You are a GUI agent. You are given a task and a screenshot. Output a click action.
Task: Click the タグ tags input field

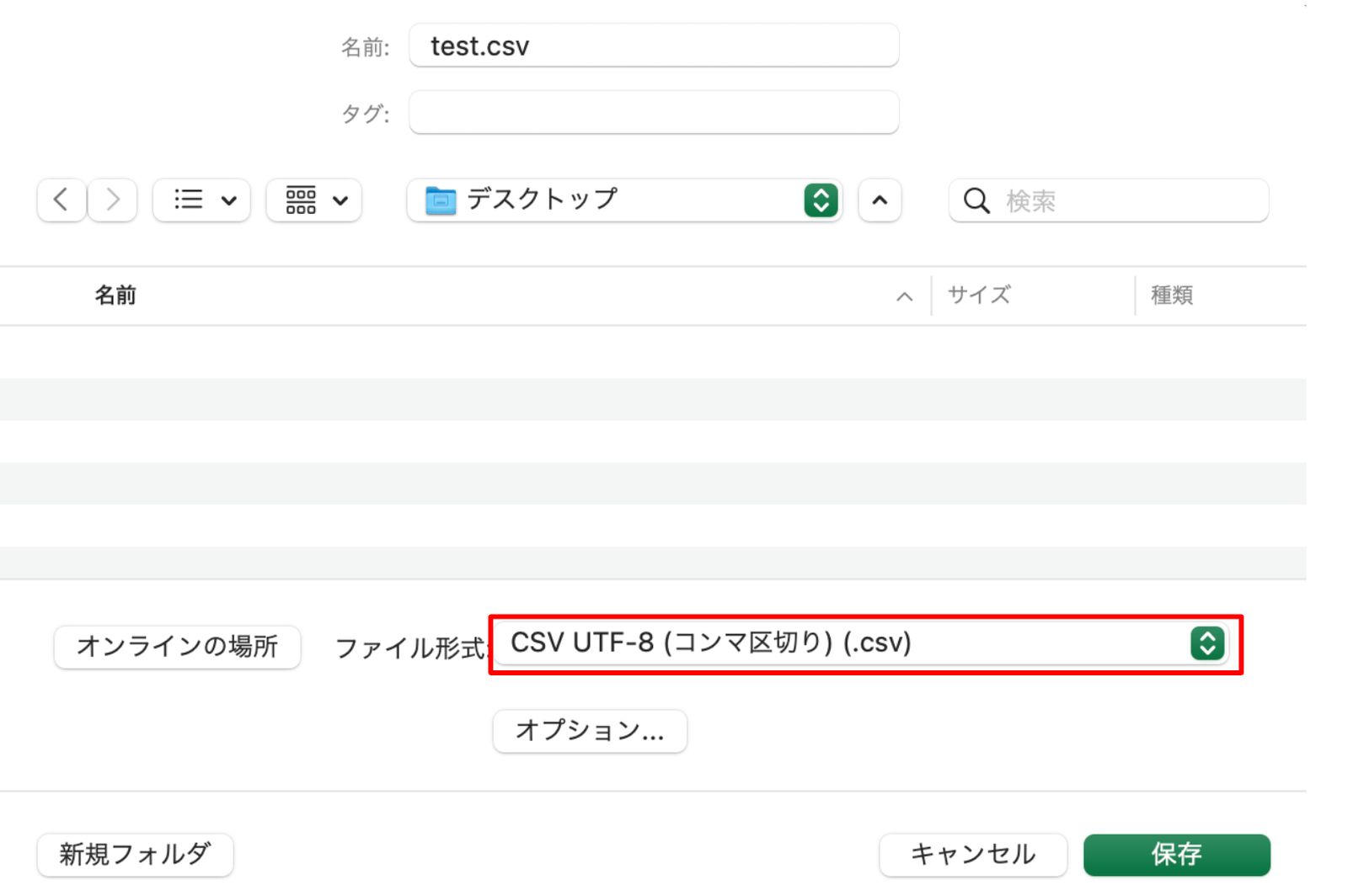click(x=654, y=113)
